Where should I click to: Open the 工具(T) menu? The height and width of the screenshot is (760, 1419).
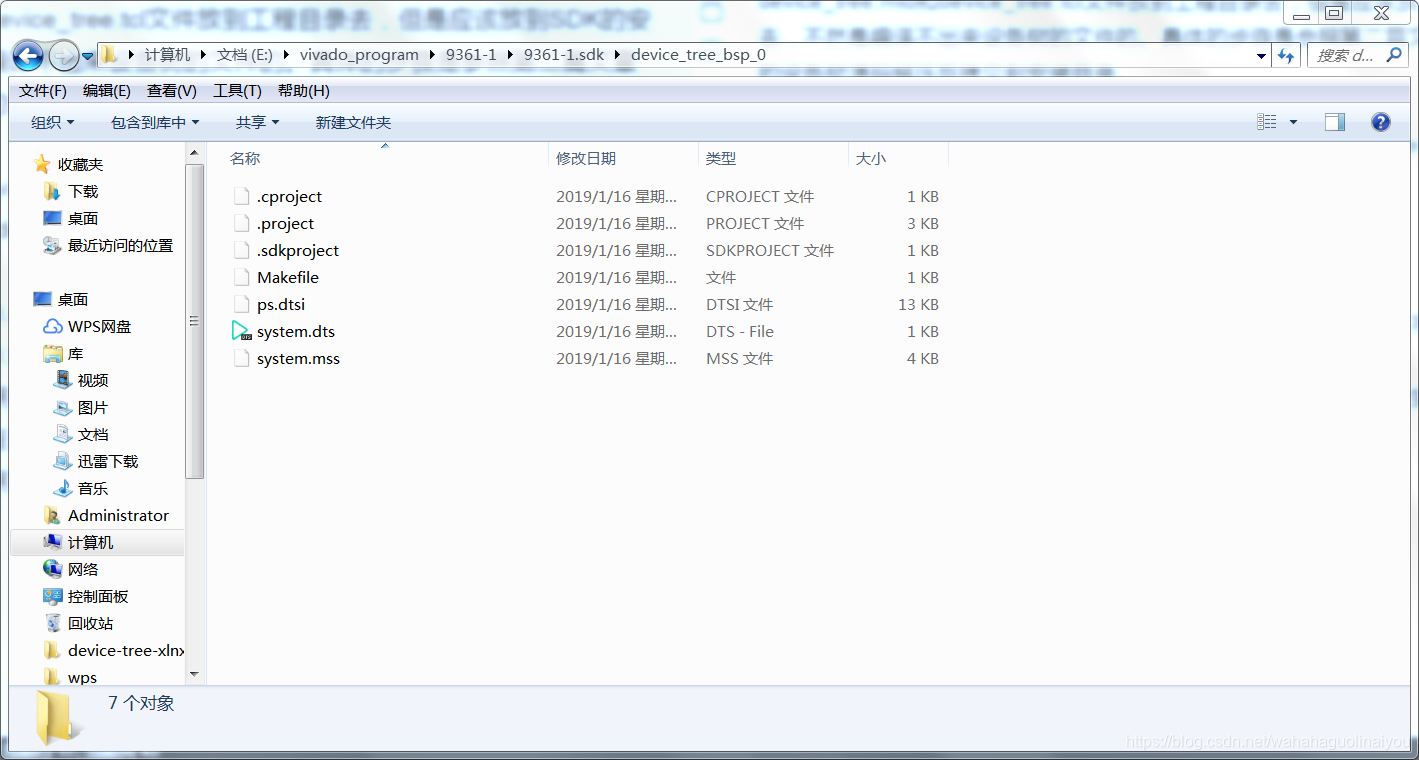[237, 91]
